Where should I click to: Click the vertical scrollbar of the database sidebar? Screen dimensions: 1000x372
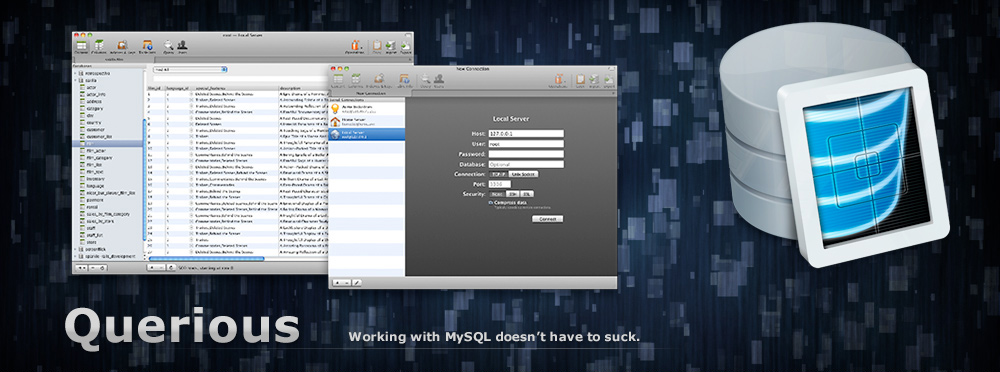(x=144, y=180)
